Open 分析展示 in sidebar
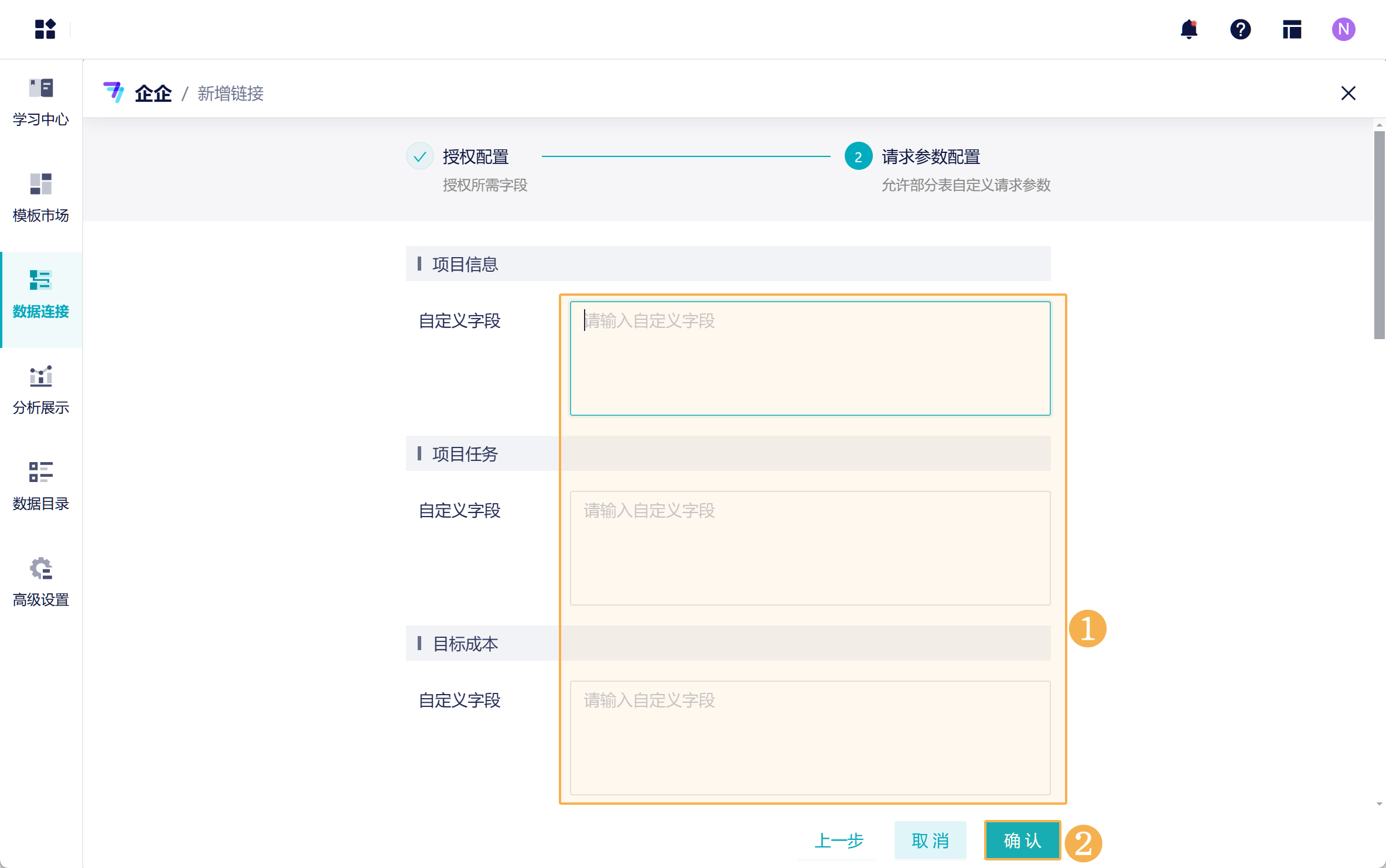1386x868 pixels. coord(41,391)
